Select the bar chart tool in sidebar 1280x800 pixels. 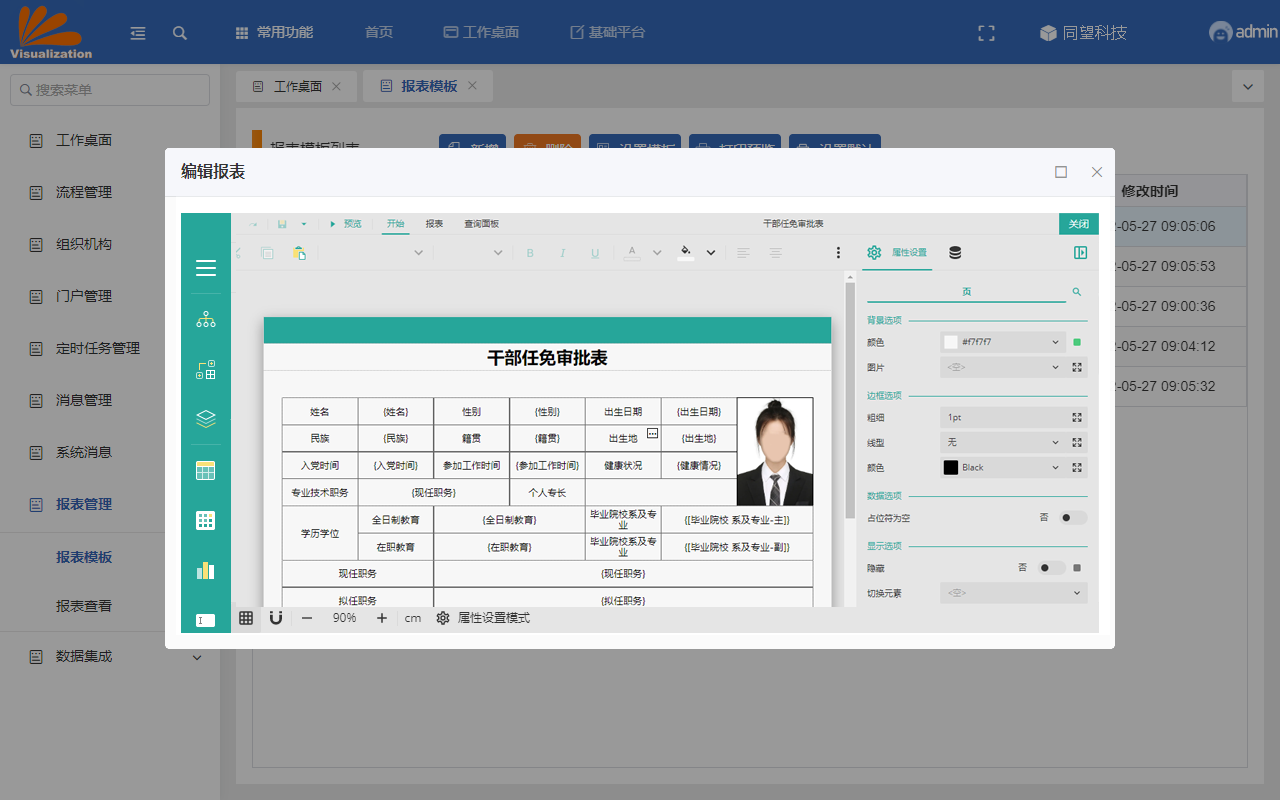tap(206, 570)
